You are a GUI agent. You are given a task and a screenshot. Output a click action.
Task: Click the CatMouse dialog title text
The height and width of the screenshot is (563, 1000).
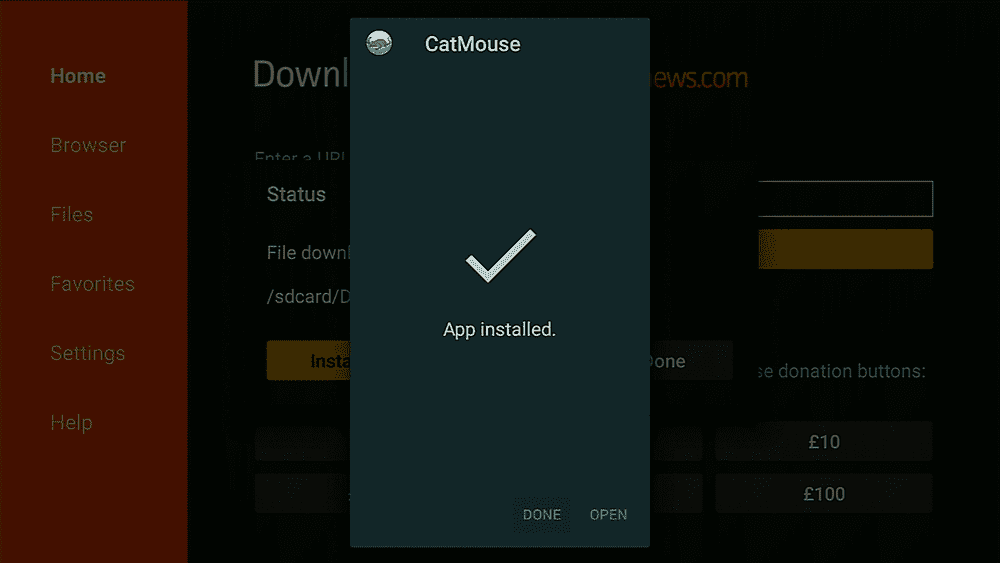[x=473, y=44]
